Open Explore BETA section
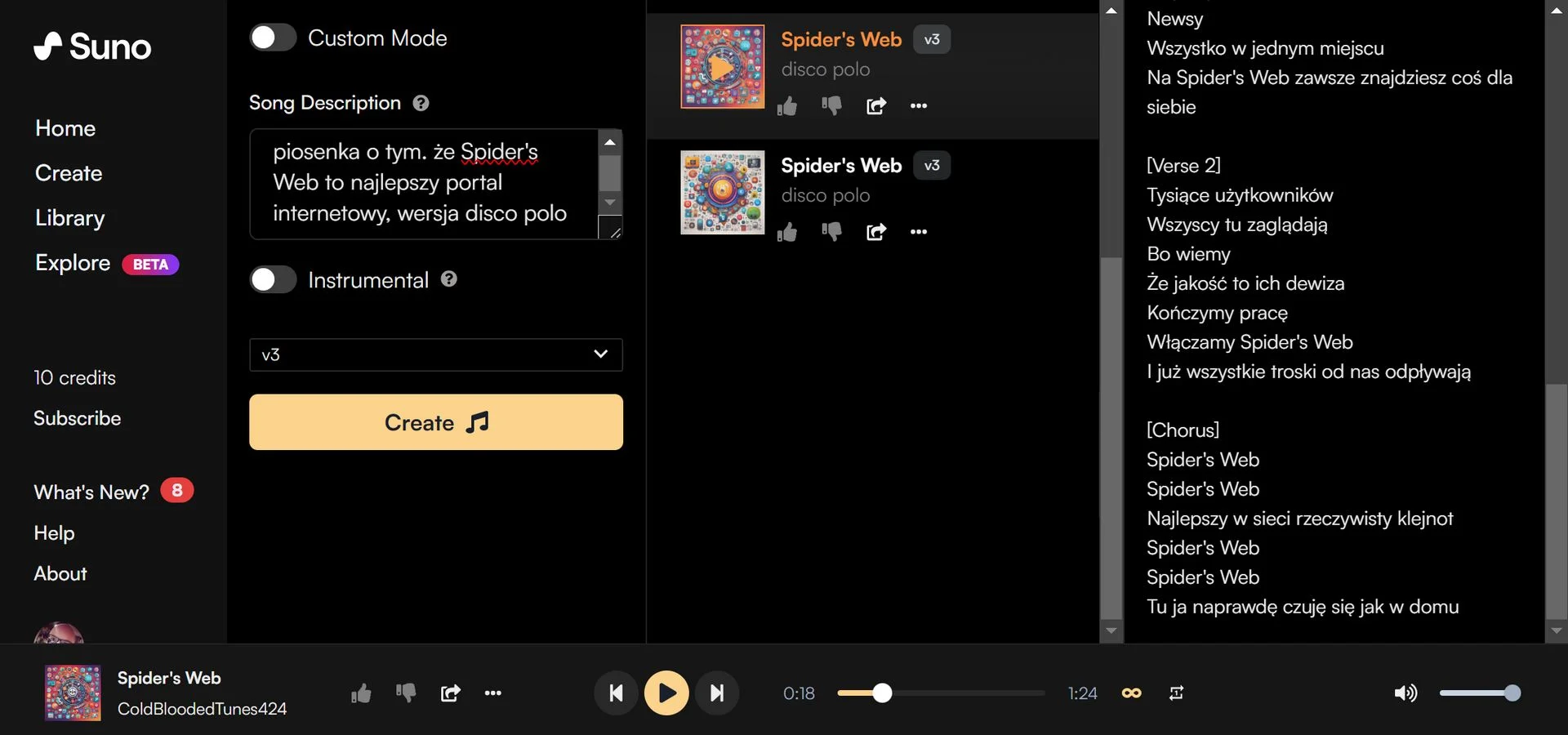This screenshot has height=735, width=1568. [x=106, y=263]
